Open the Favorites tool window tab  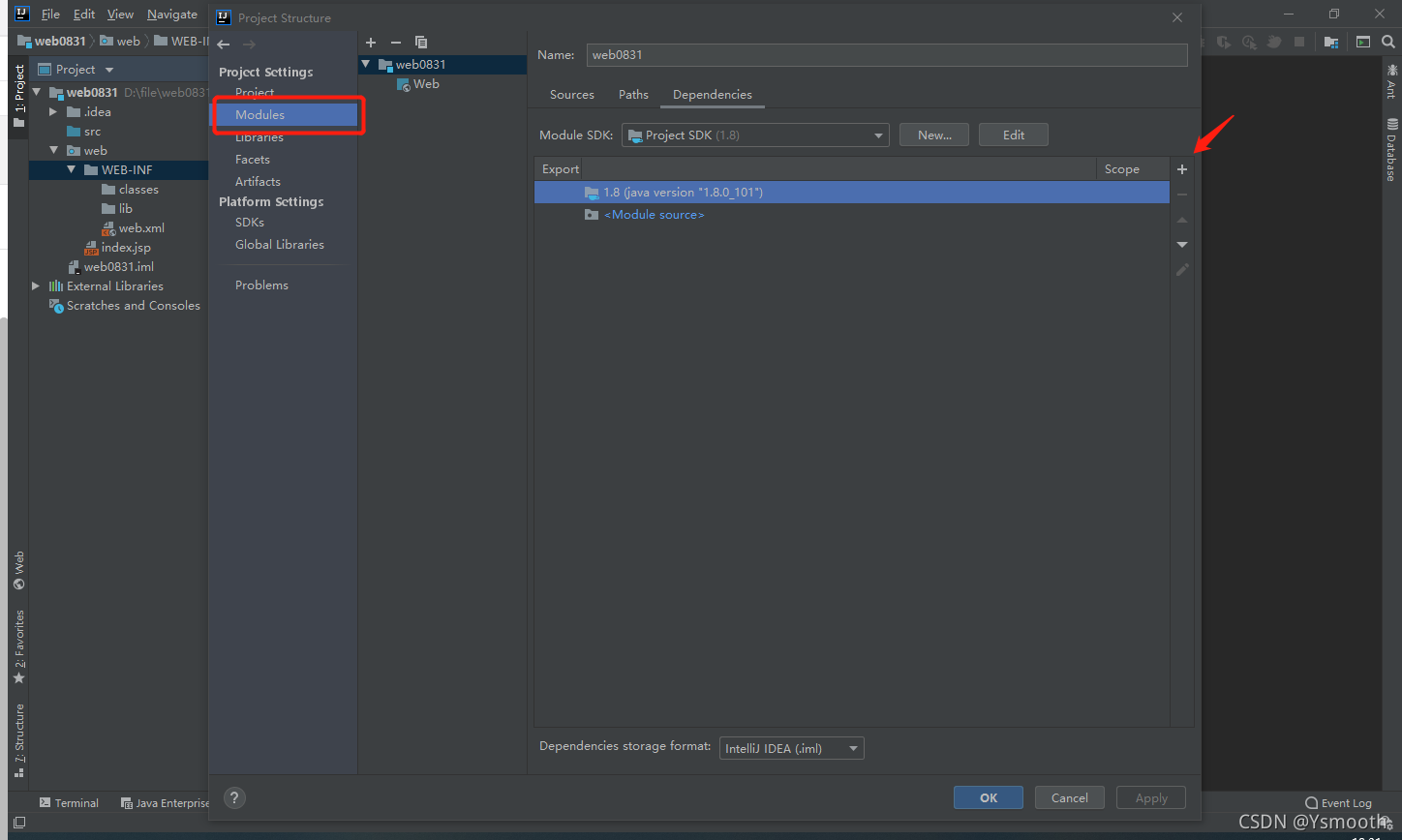(18, 648)
